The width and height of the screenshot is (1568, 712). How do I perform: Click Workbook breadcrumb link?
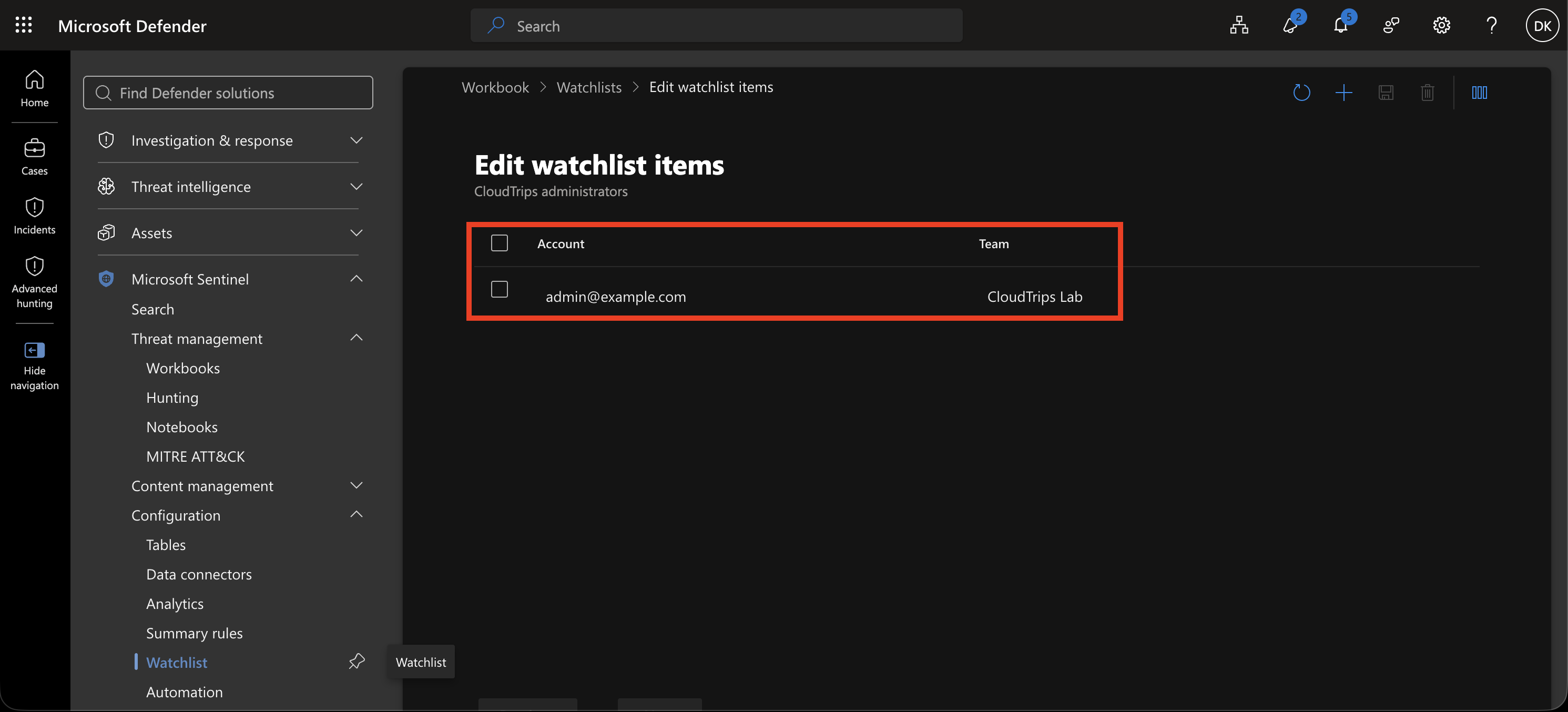click(495, 87)
